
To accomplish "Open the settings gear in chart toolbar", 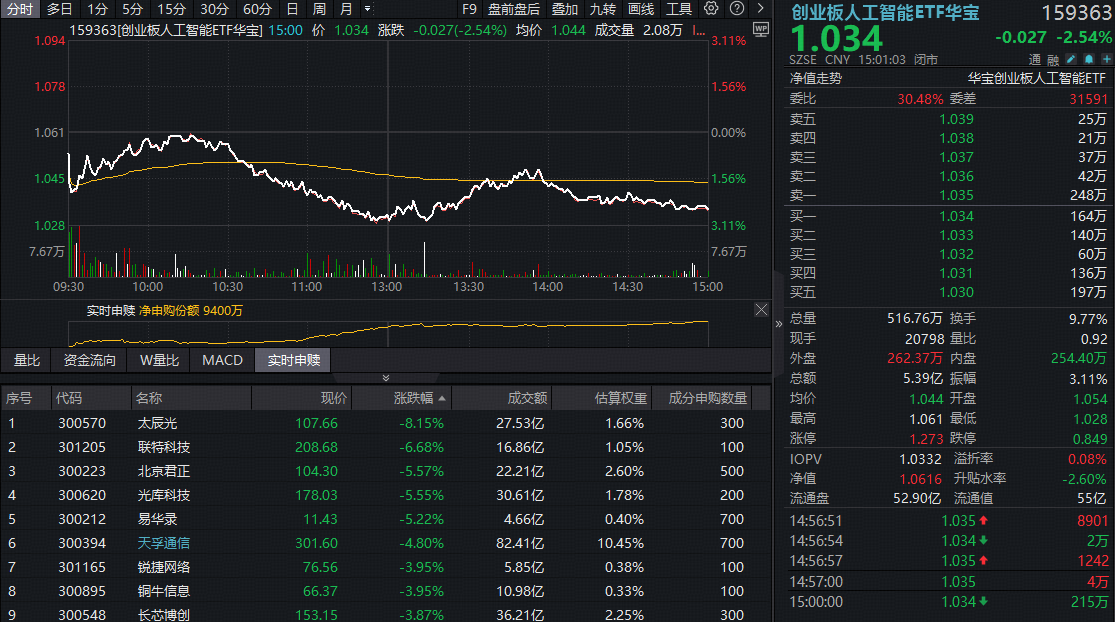I will 711,9.
